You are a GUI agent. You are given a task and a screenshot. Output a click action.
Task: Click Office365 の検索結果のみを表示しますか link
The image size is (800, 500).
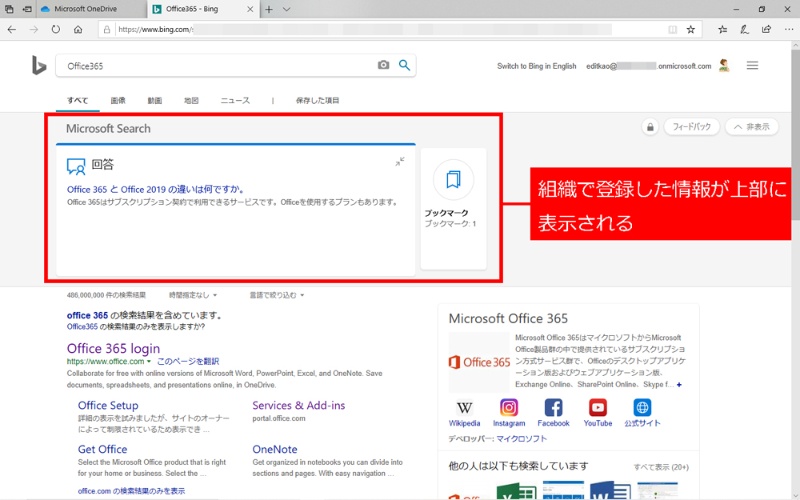[x=136, y=327]
